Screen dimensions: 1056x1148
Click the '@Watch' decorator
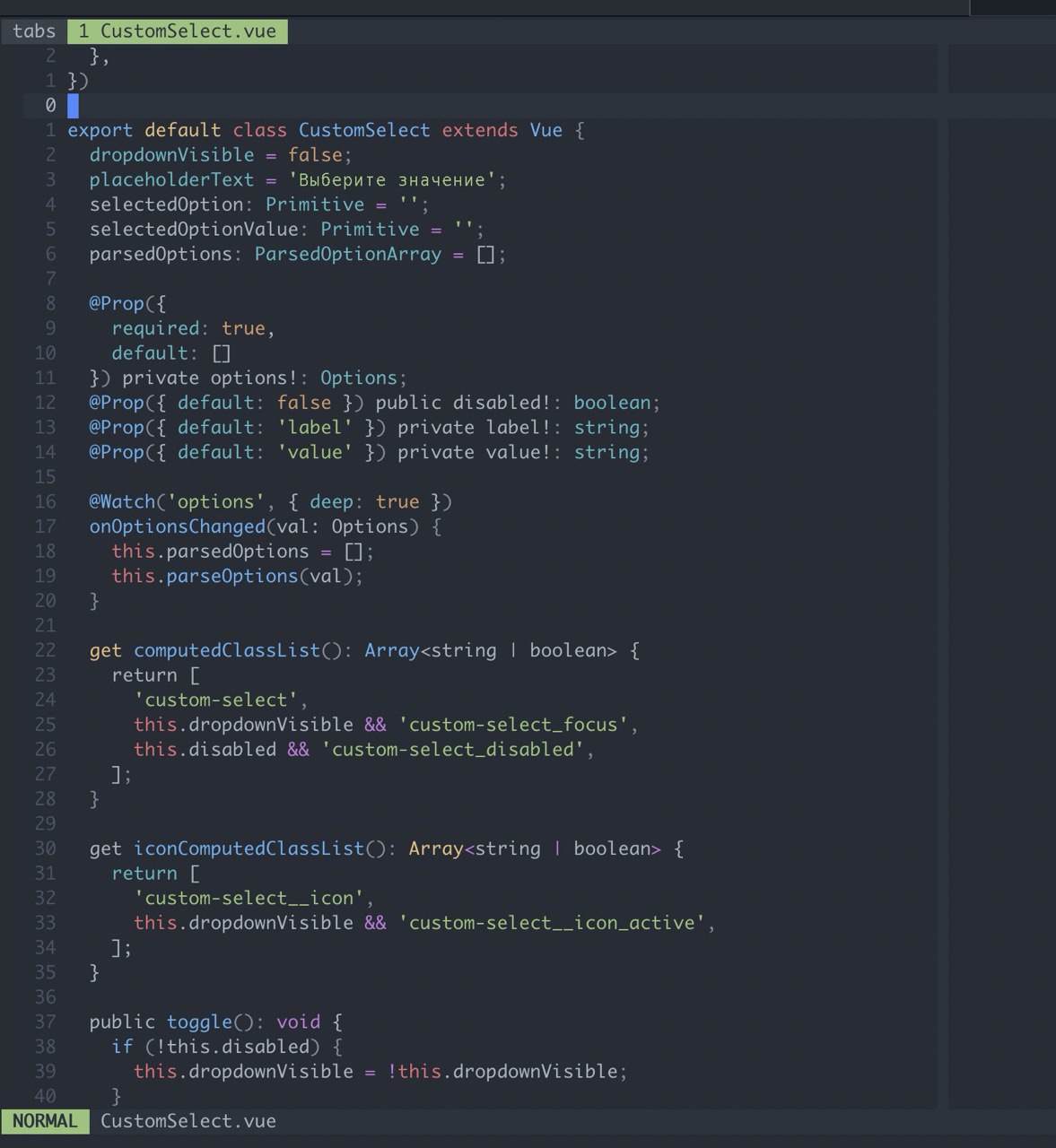(x=122, y=502)
